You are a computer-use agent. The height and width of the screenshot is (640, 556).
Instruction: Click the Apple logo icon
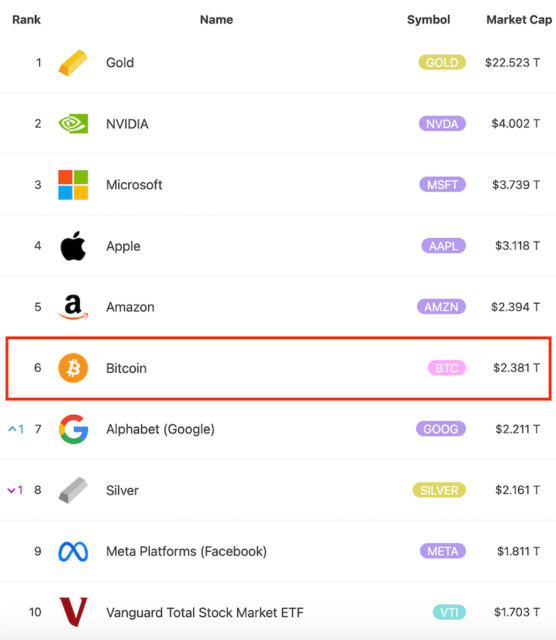(x=73, y=246)
